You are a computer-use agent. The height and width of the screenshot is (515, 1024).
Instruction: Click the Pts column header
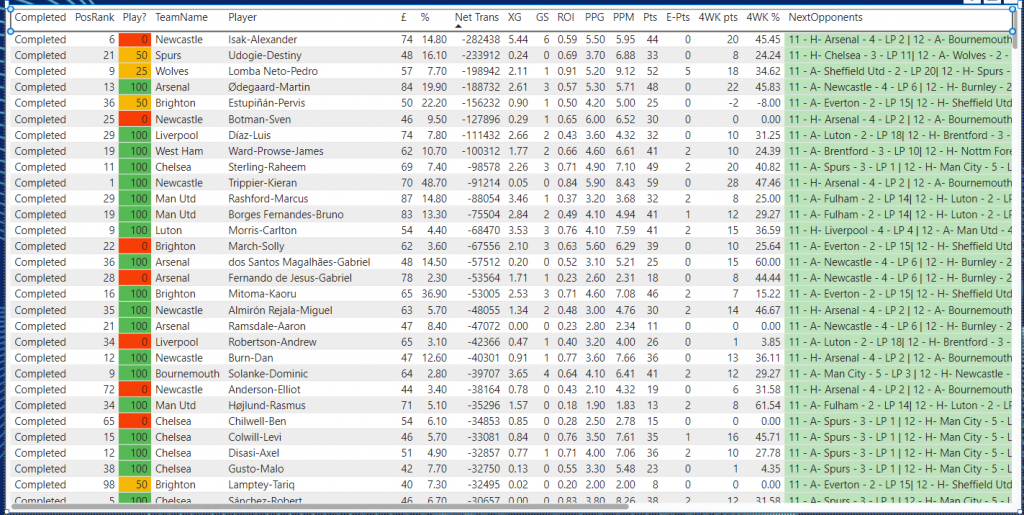pos(650,18)
